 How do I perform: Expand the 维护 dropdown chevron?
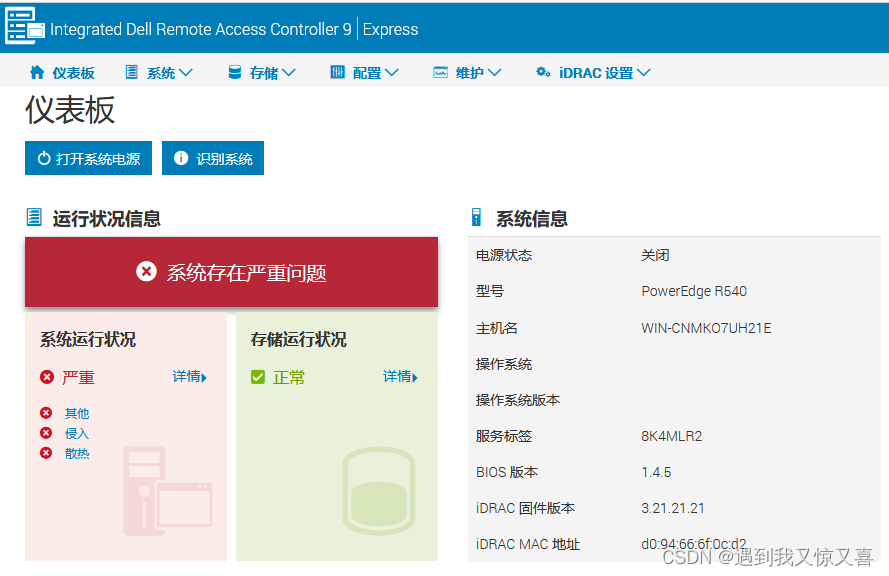tap(494, 73)
